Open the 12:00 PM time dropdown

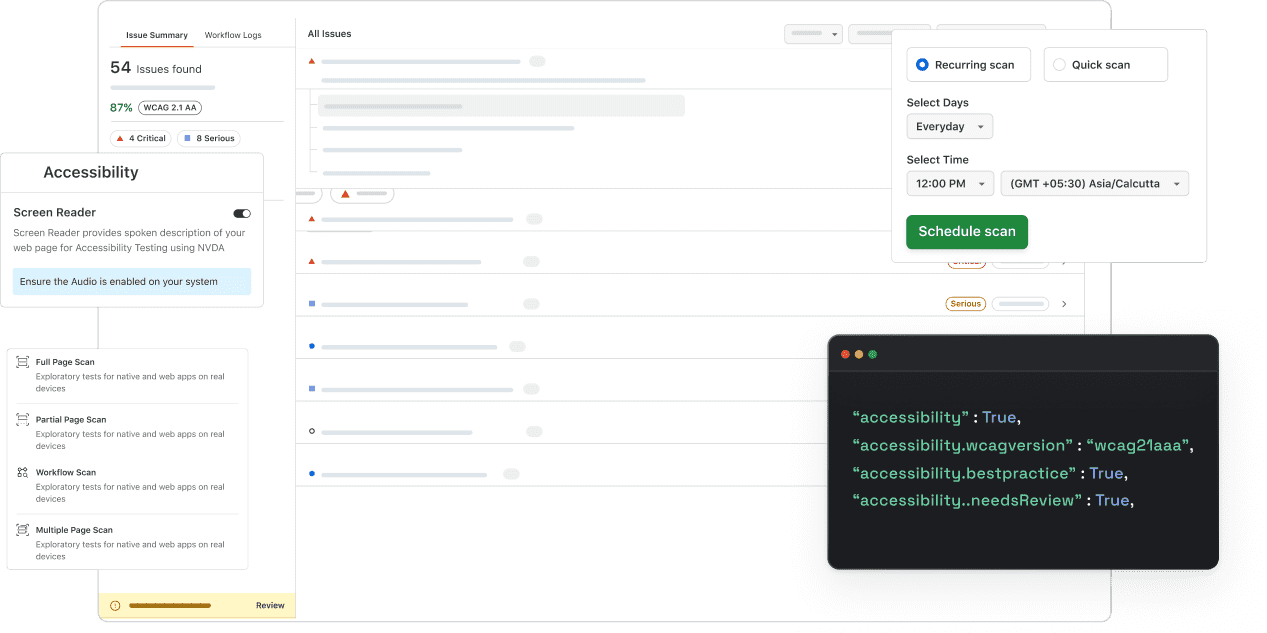[x=950, y=184]
